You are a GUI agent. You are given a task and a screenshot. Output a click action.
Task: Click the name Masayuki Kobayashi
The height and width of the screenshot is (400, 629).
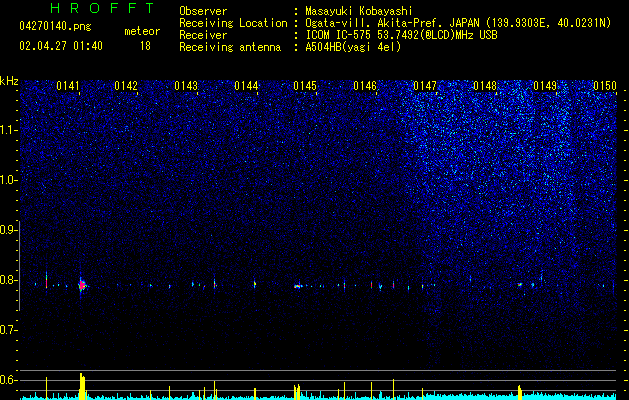click(x=359, y=11)
